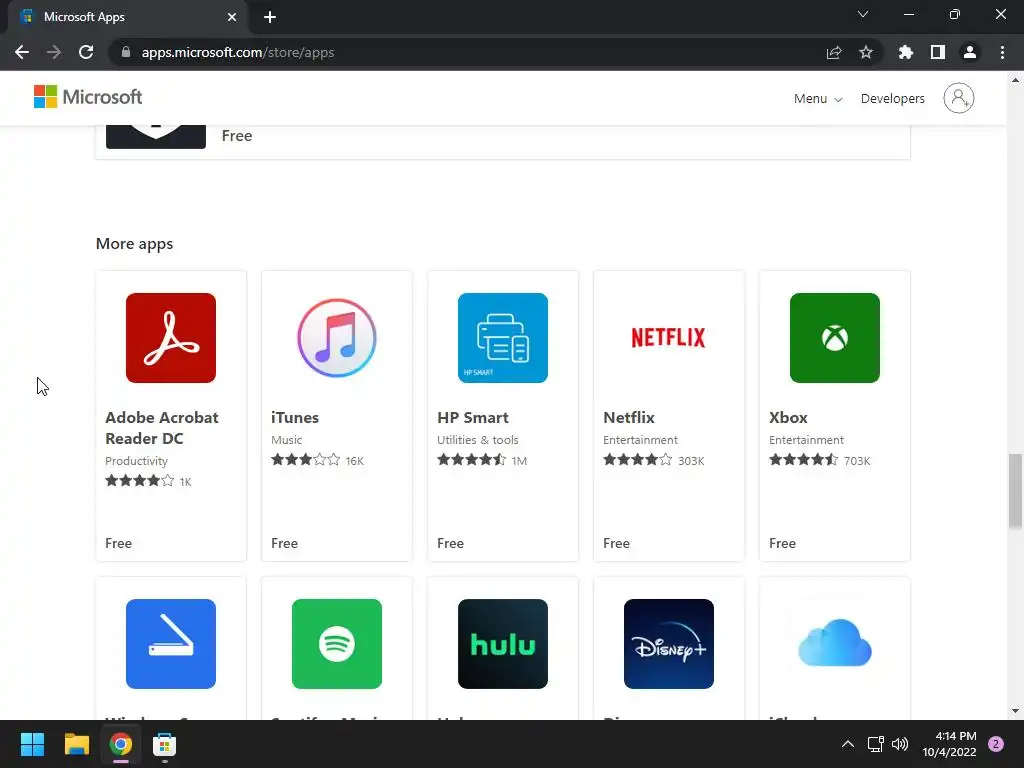Reload the page with the refresh icon
Screen dimensions: 1024x768
[86, 52]
